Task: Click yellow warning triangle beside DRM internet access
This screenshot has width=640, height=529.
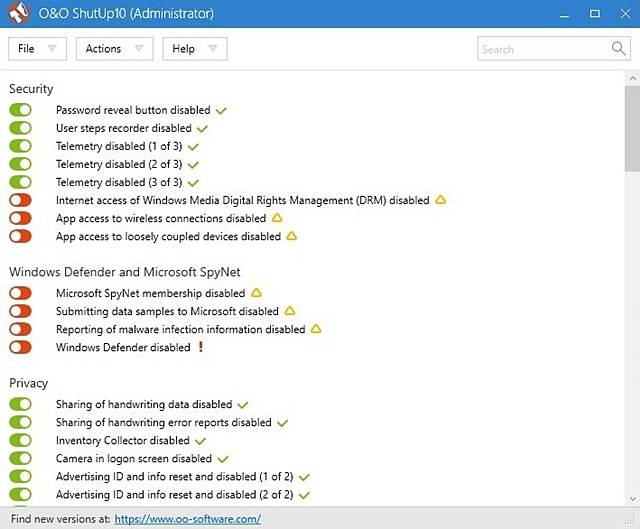Action: coord(440,200)
